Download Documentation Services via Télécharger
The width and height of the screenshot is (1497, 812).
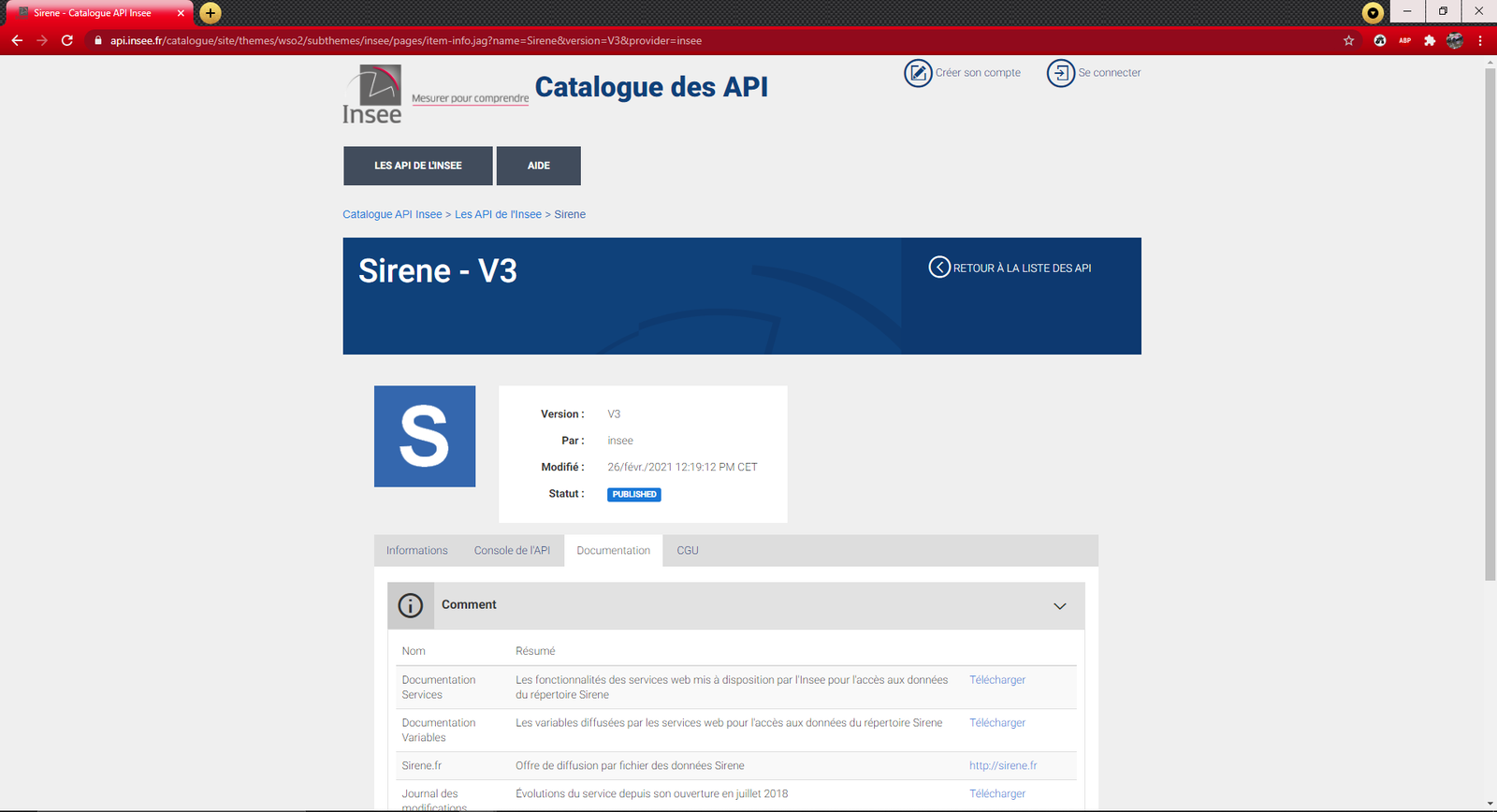click(997, 680)
